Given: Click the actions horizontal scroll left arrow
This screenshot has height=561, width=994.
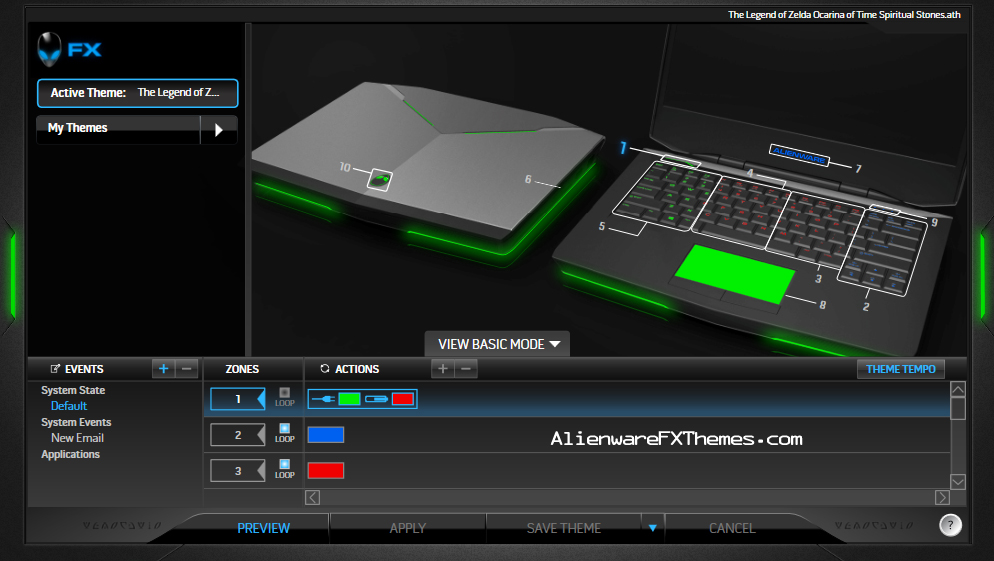Looking at the screenshot, I should tap(313, 498).
